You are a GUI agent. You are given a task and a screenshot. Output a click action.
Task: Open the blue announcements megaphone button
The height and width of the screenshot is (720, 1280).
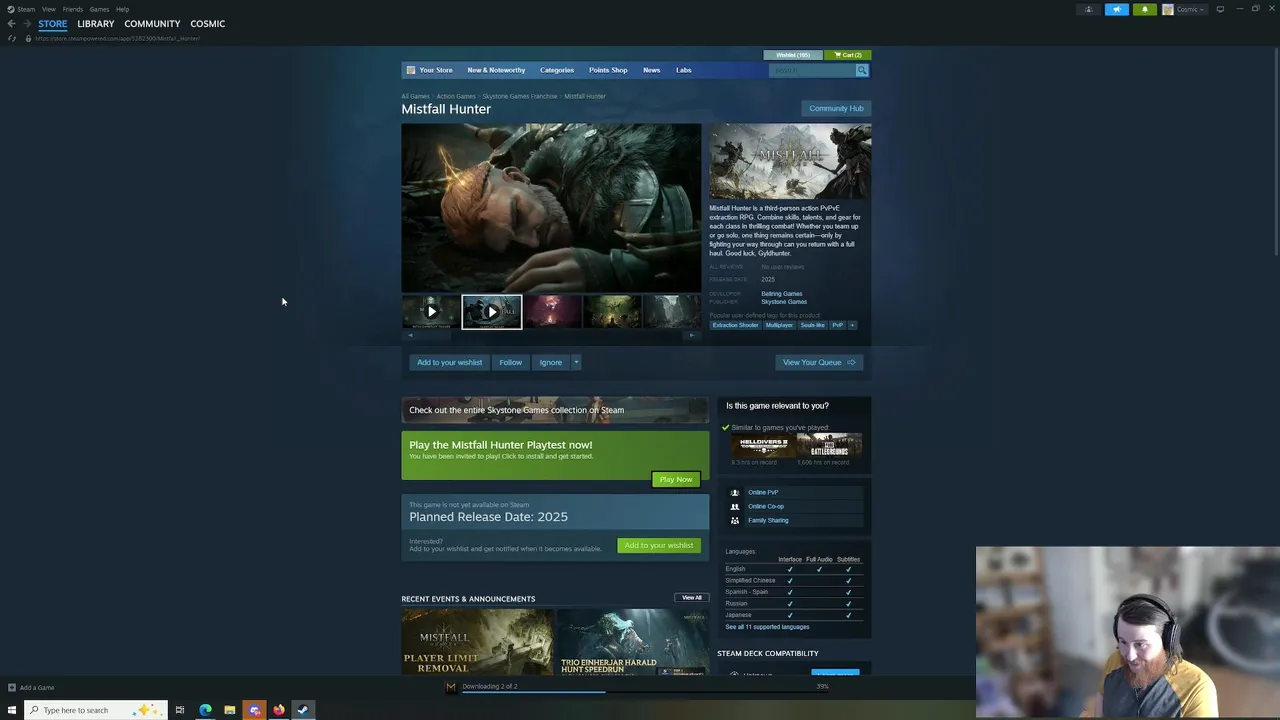(1117, 9)
